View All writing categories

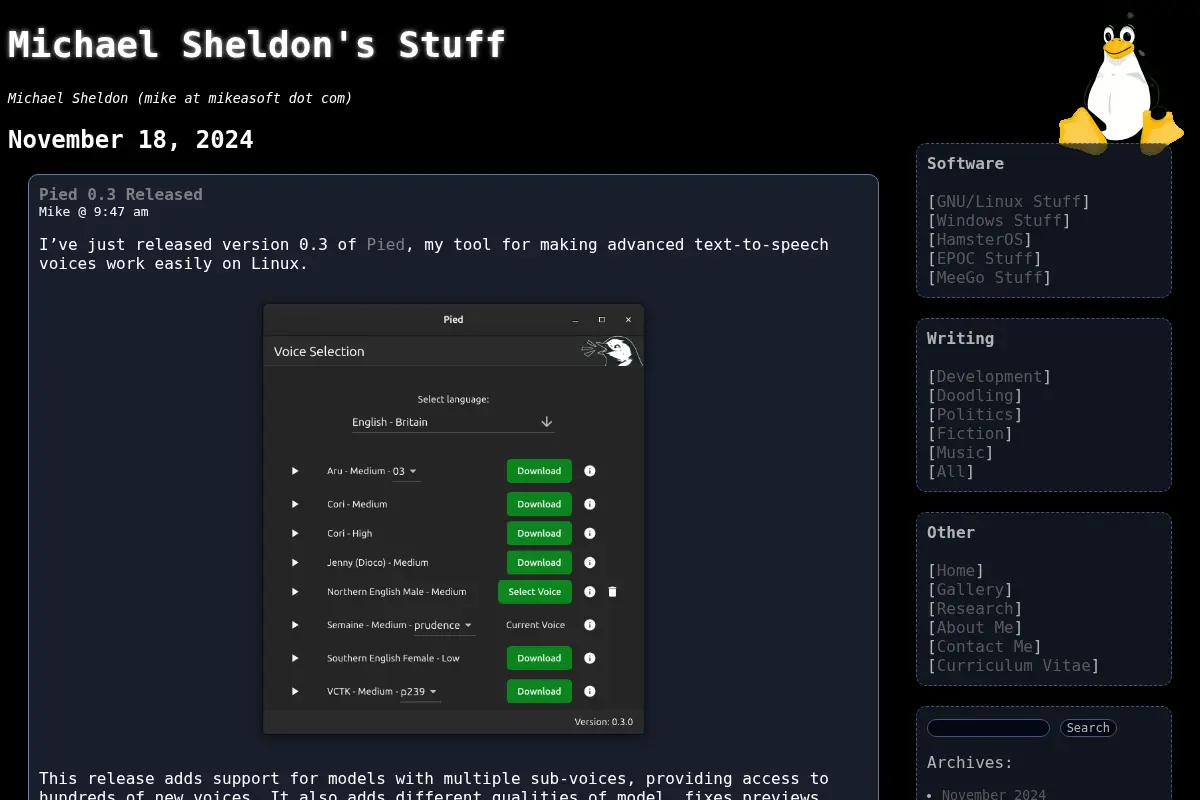[950, 471]
